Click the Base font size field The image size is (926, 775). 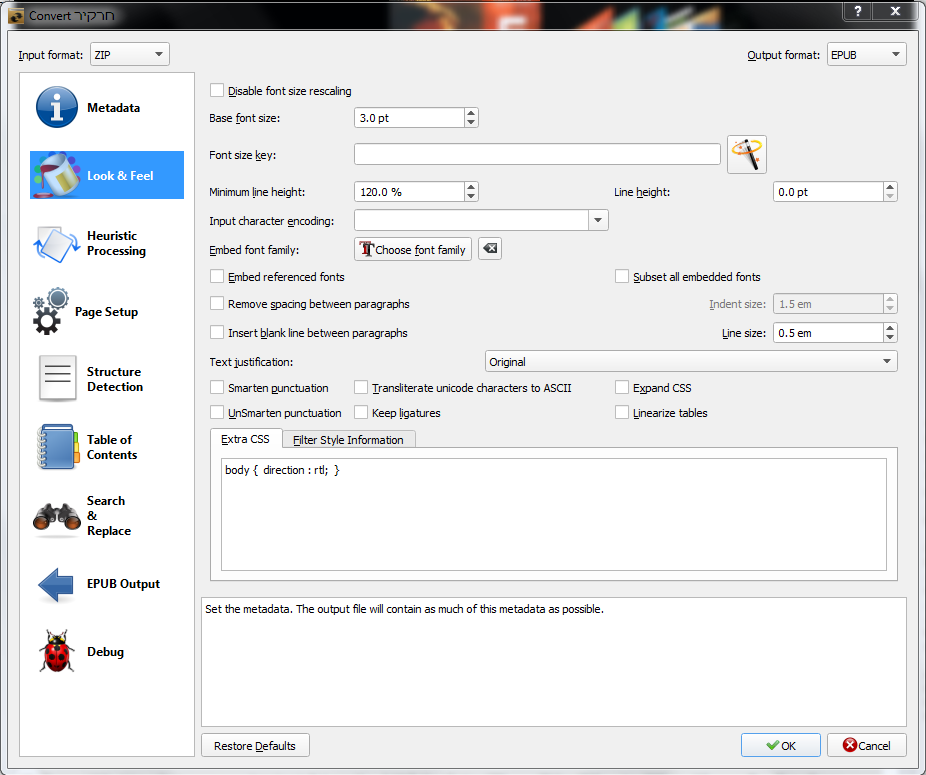click(x=409, y=118)
